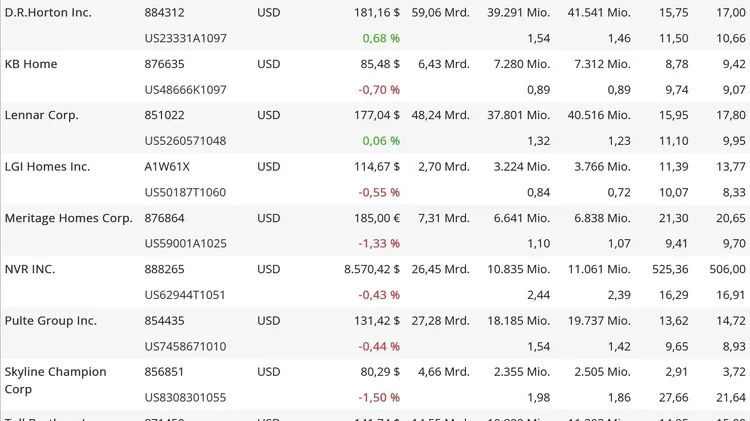This screenshot has width=750, height=421.
Task: Open LGI Homes Inc. details
Action: 47,166
